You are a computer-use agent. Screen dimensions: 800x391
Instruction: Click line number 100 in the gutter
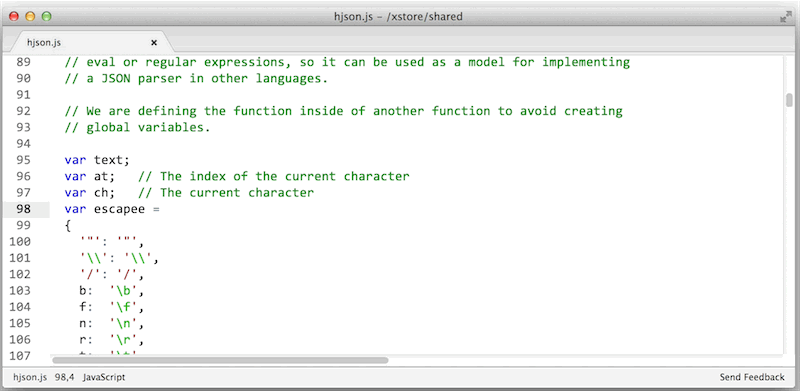click(x=20, y=241)
